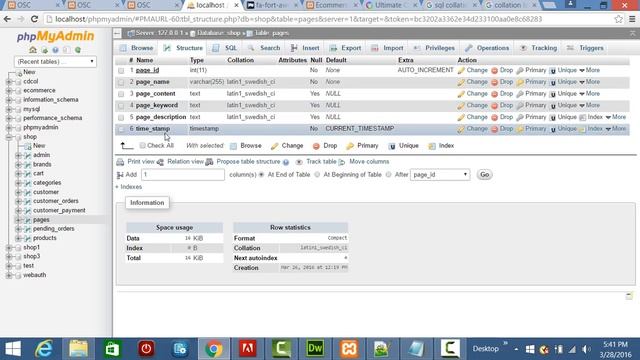640x360 pixels.
Task: Click the Move columns link
Action: point(369,162)
